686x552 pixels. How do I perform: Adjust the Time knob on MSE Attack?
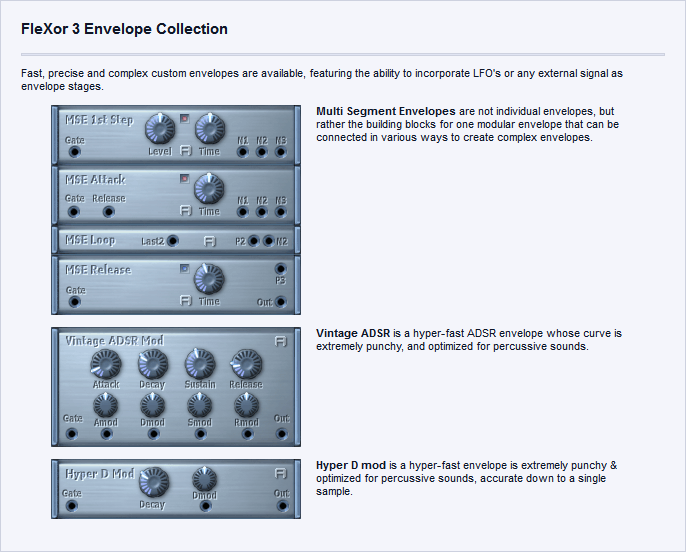[209, 189]
